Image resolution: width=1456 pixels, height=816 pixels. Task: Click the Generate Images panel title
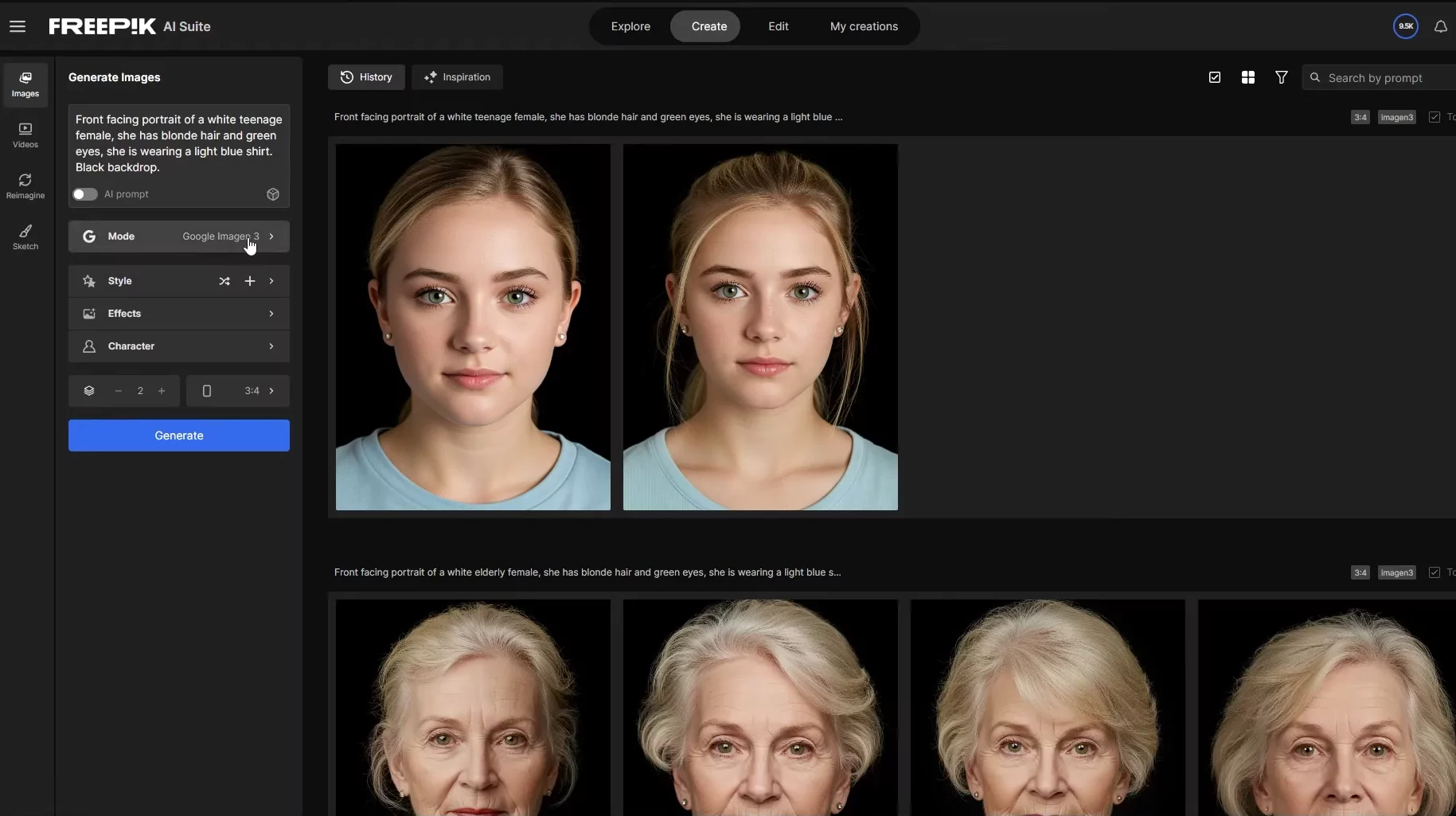tap(115, 77)
